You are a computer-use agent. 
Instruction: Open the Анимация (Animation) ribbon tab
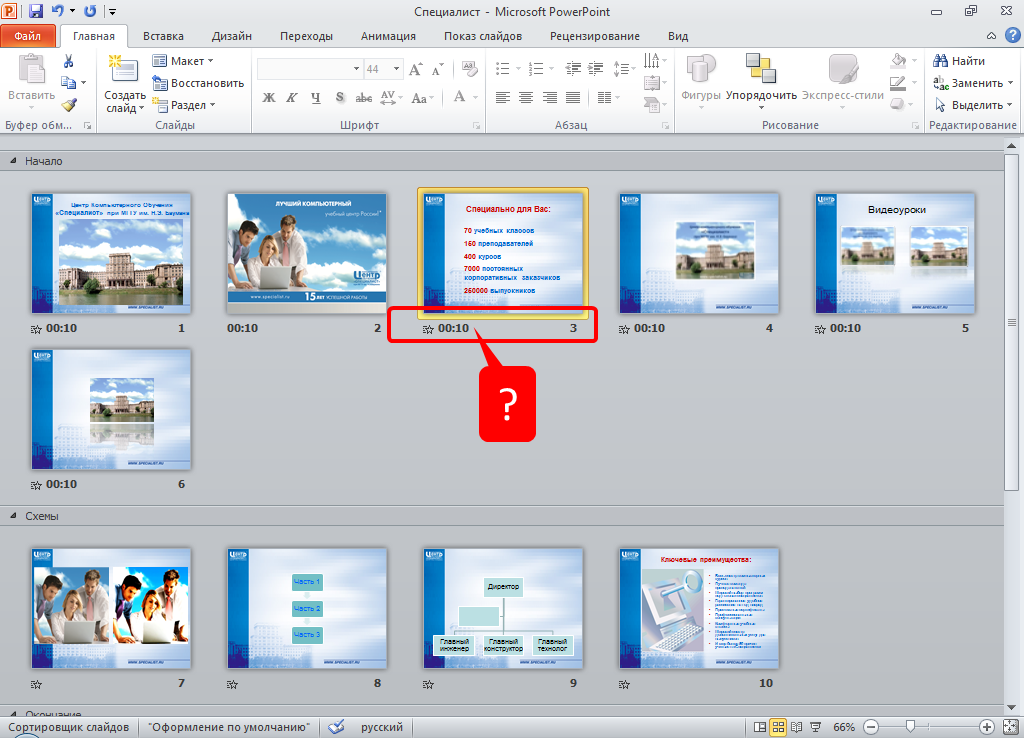pyautogui.click(x=388, y=36)
